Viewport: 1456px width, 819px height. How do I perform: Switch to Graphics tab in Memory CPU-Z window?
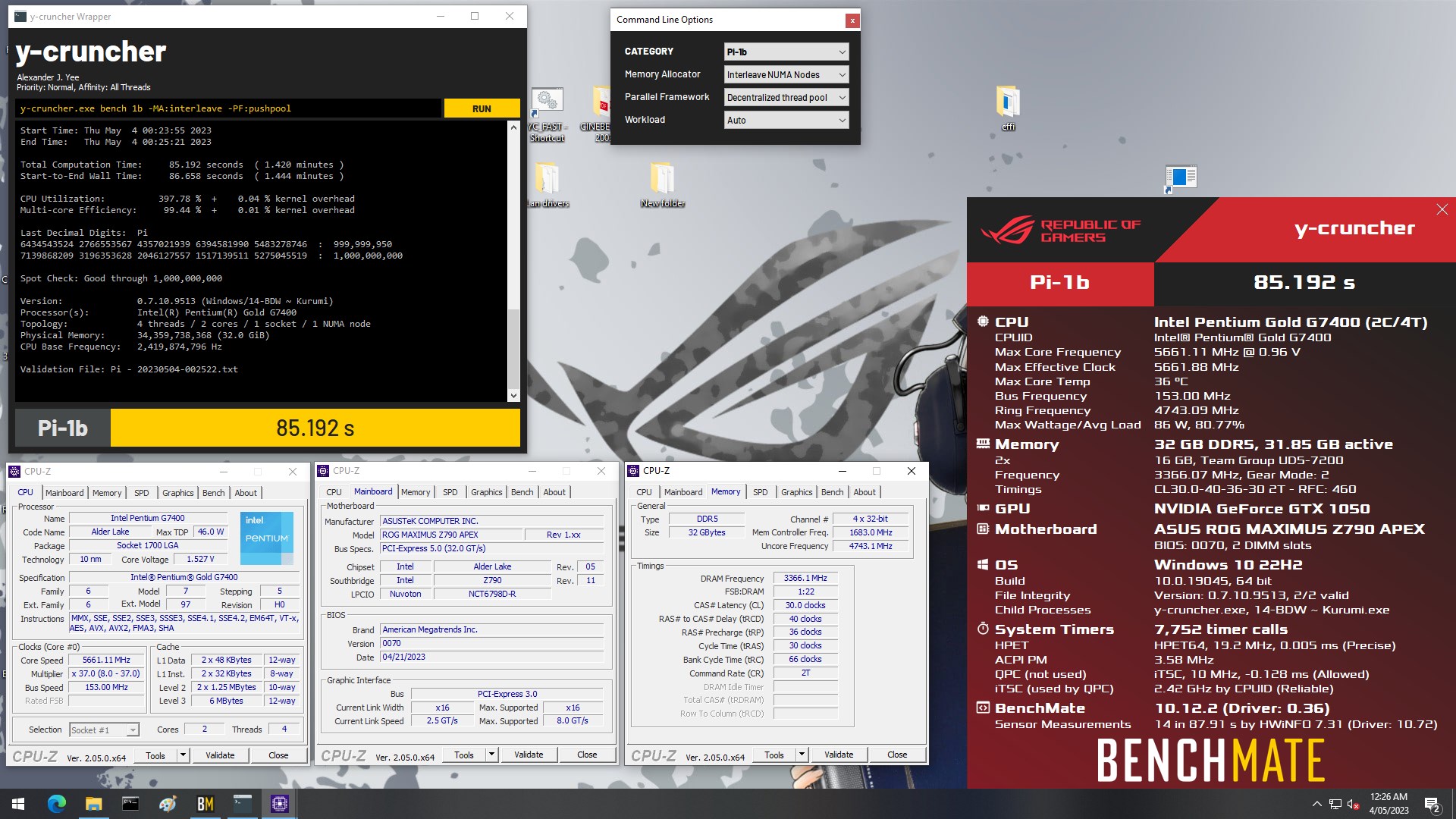796,492
